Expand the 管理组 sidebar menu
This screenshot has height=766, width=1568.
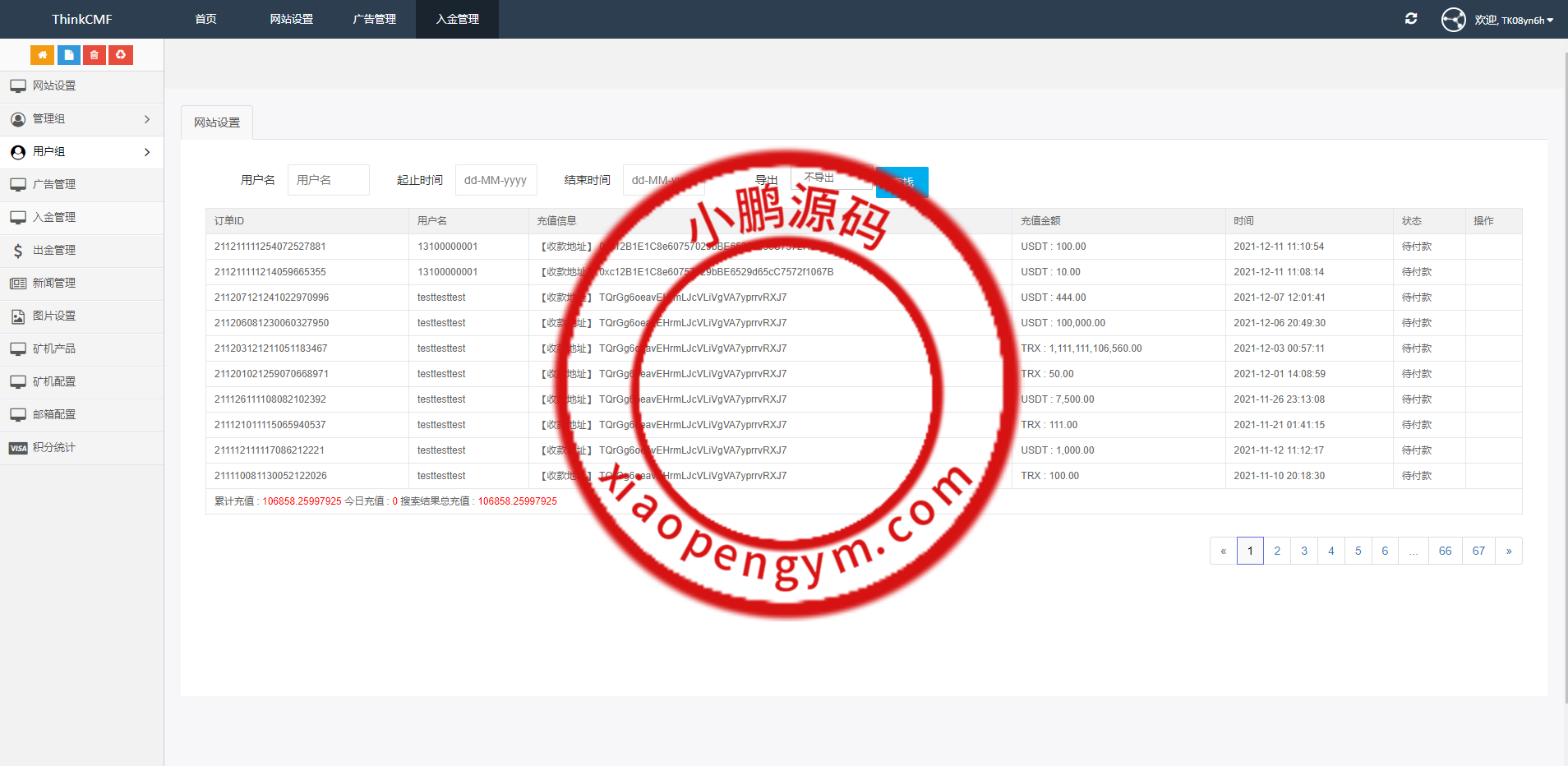pos(82,118)
